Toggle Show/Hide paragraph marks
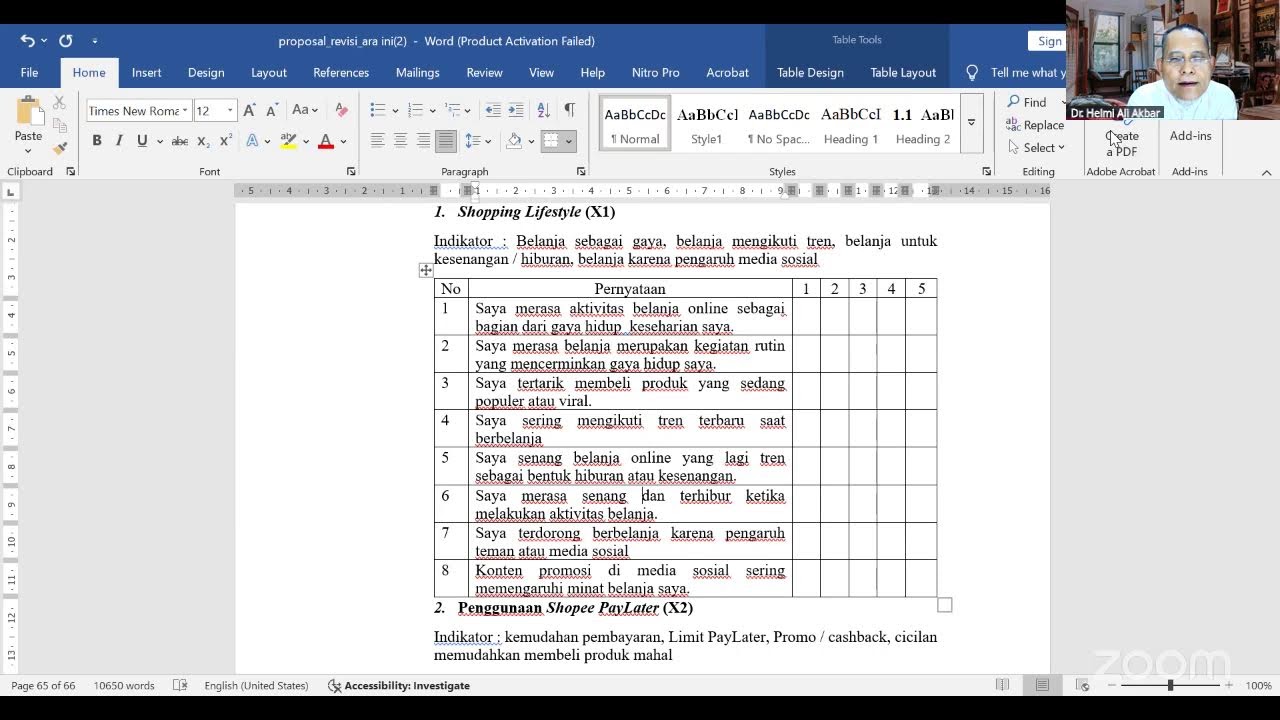The width and height of the screenshot is (1280, 720). click(x=569, y=110)
